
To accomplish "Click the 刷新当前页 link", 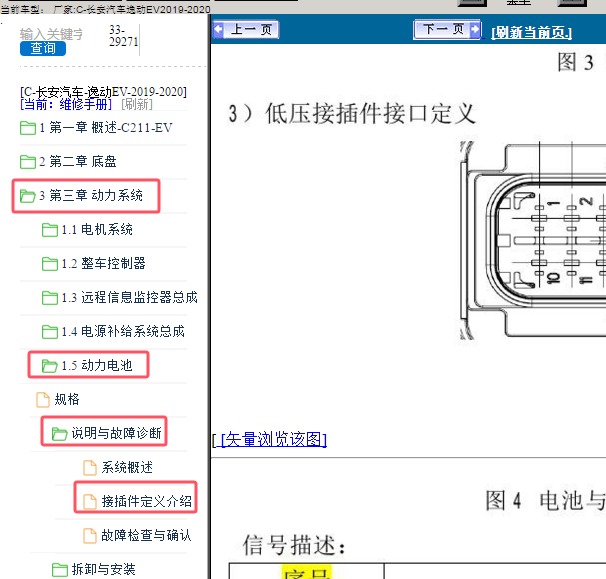I will [x=531, y=32].
